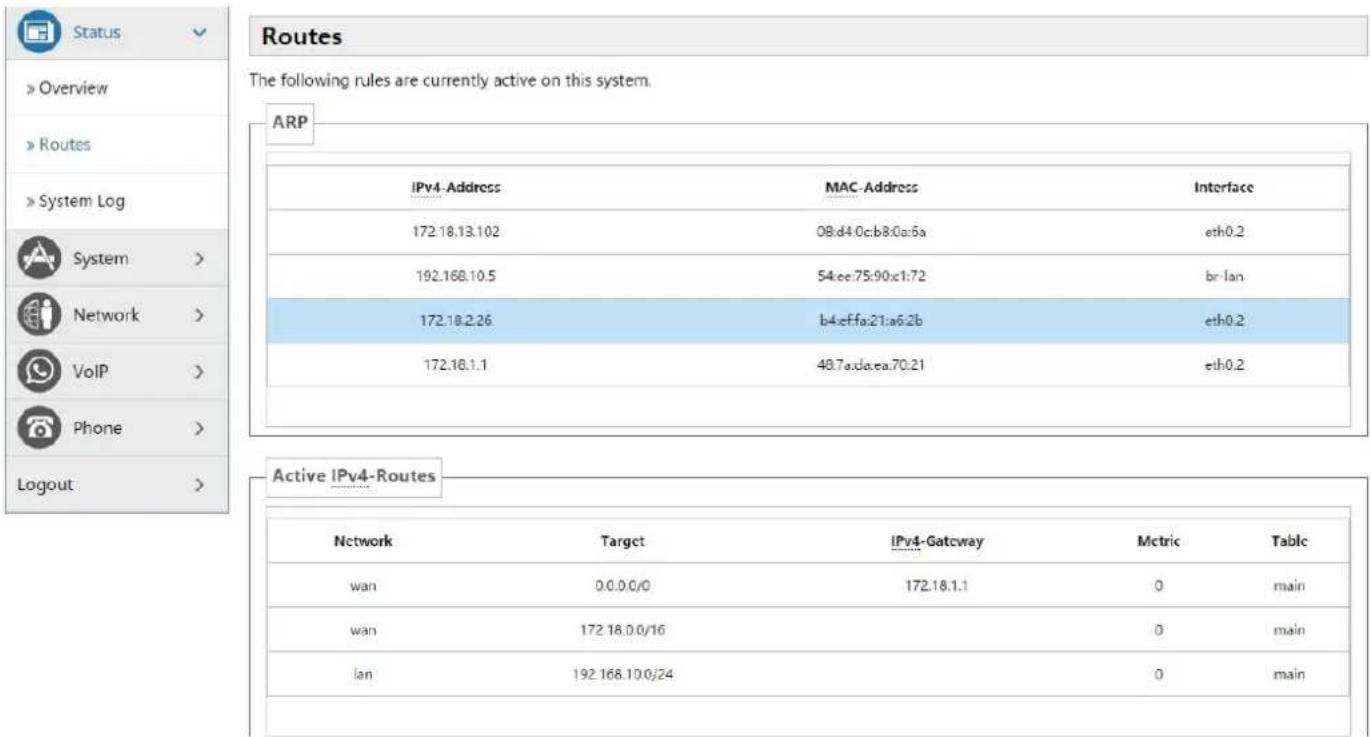Click the Target column header
Screen dimensions: 1371x737
point(623,541)
